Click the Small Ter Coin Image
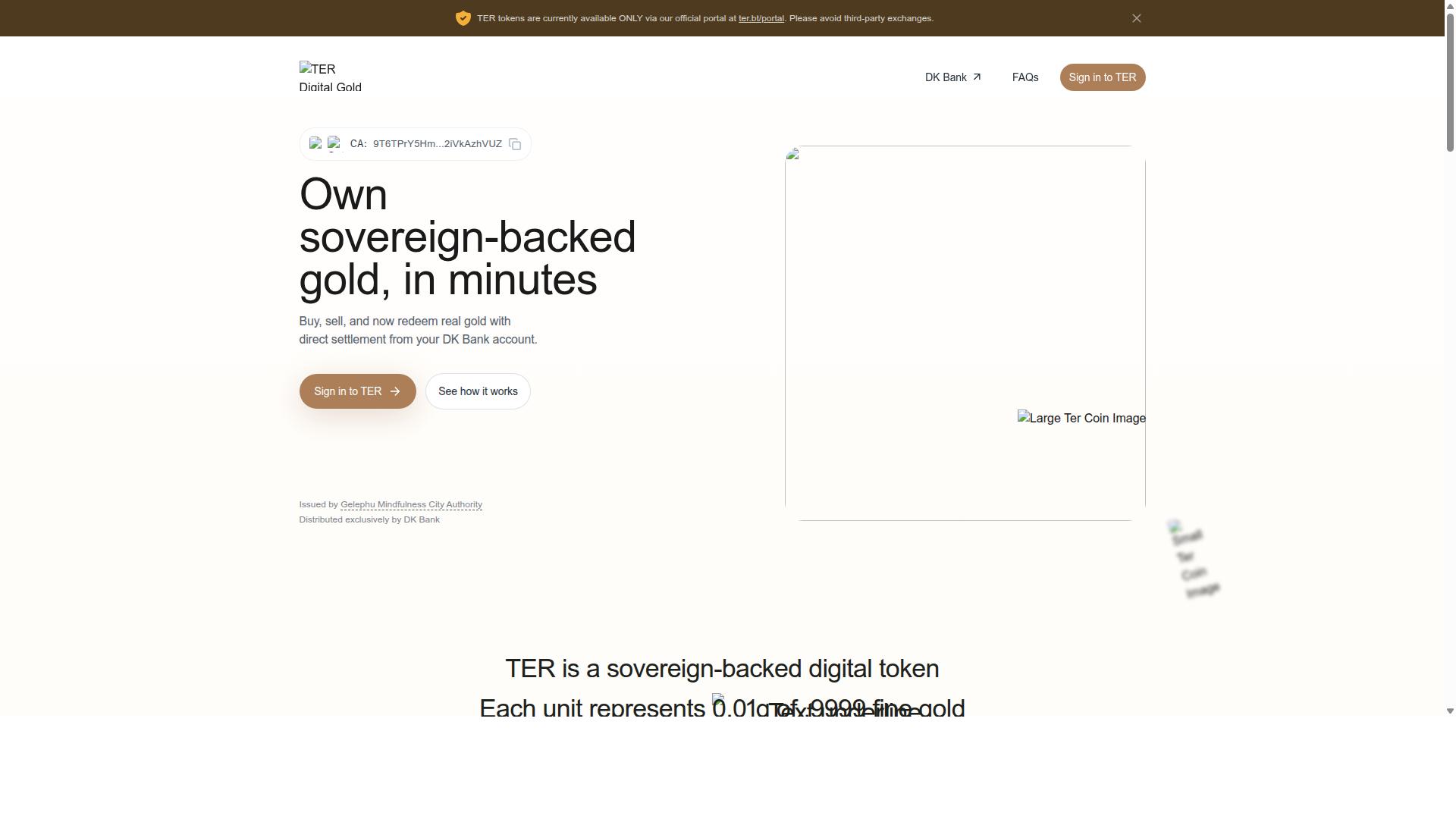Screen dimensions: 1456x819 pyautogui.click(x=1194, y=560)
